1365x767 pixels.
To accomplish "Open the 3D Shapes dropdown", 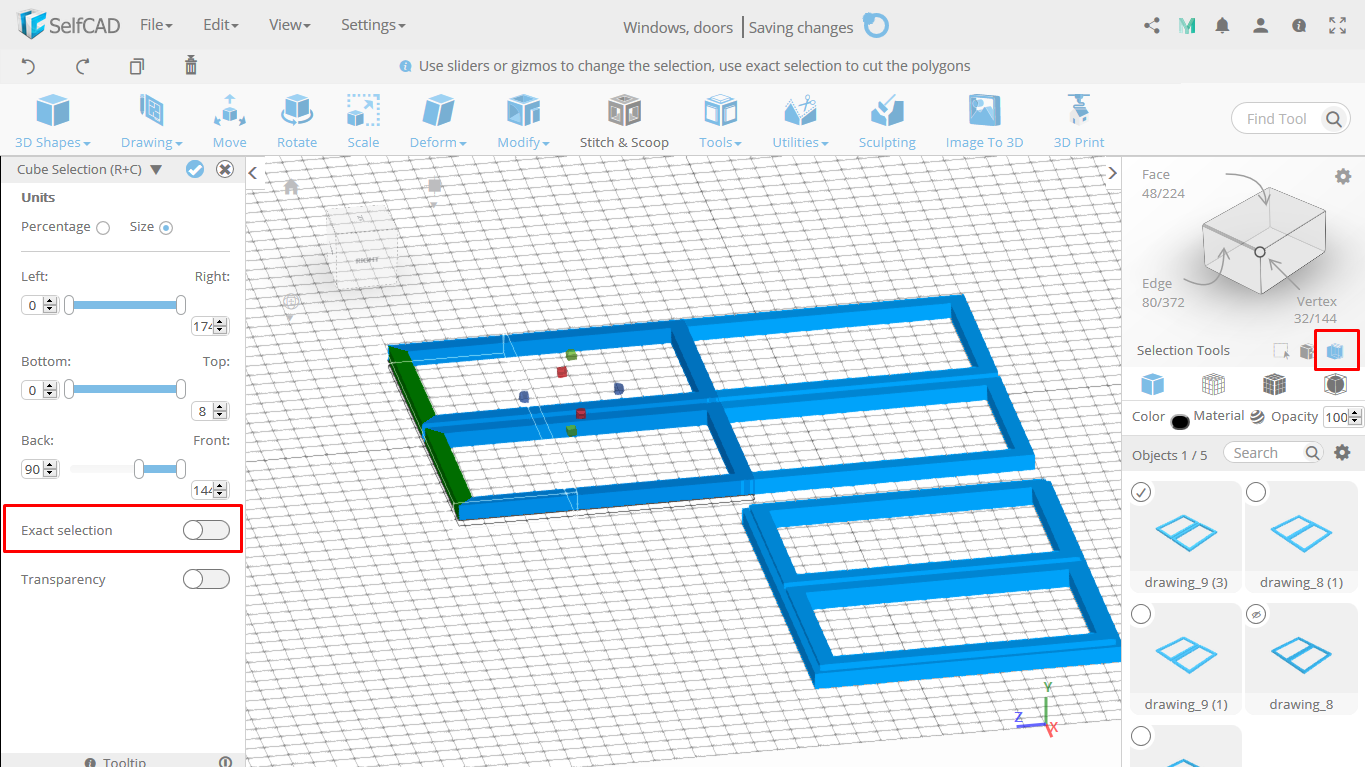I will pyautogui.click(x=53, y=122).
